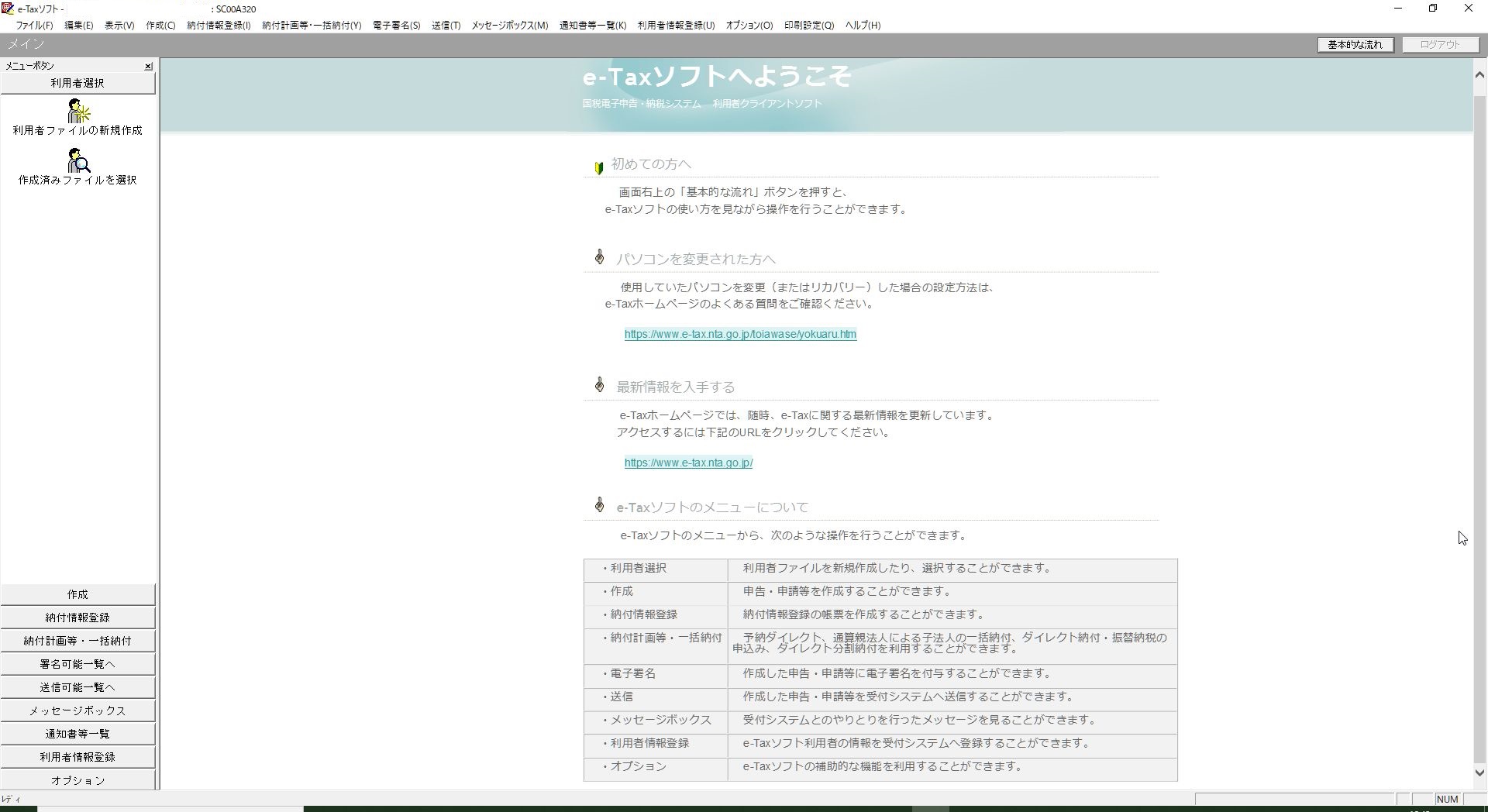Open the 送信可能一覧へ sidebar button
This screenshot has width=1488, height=812.
77,687
